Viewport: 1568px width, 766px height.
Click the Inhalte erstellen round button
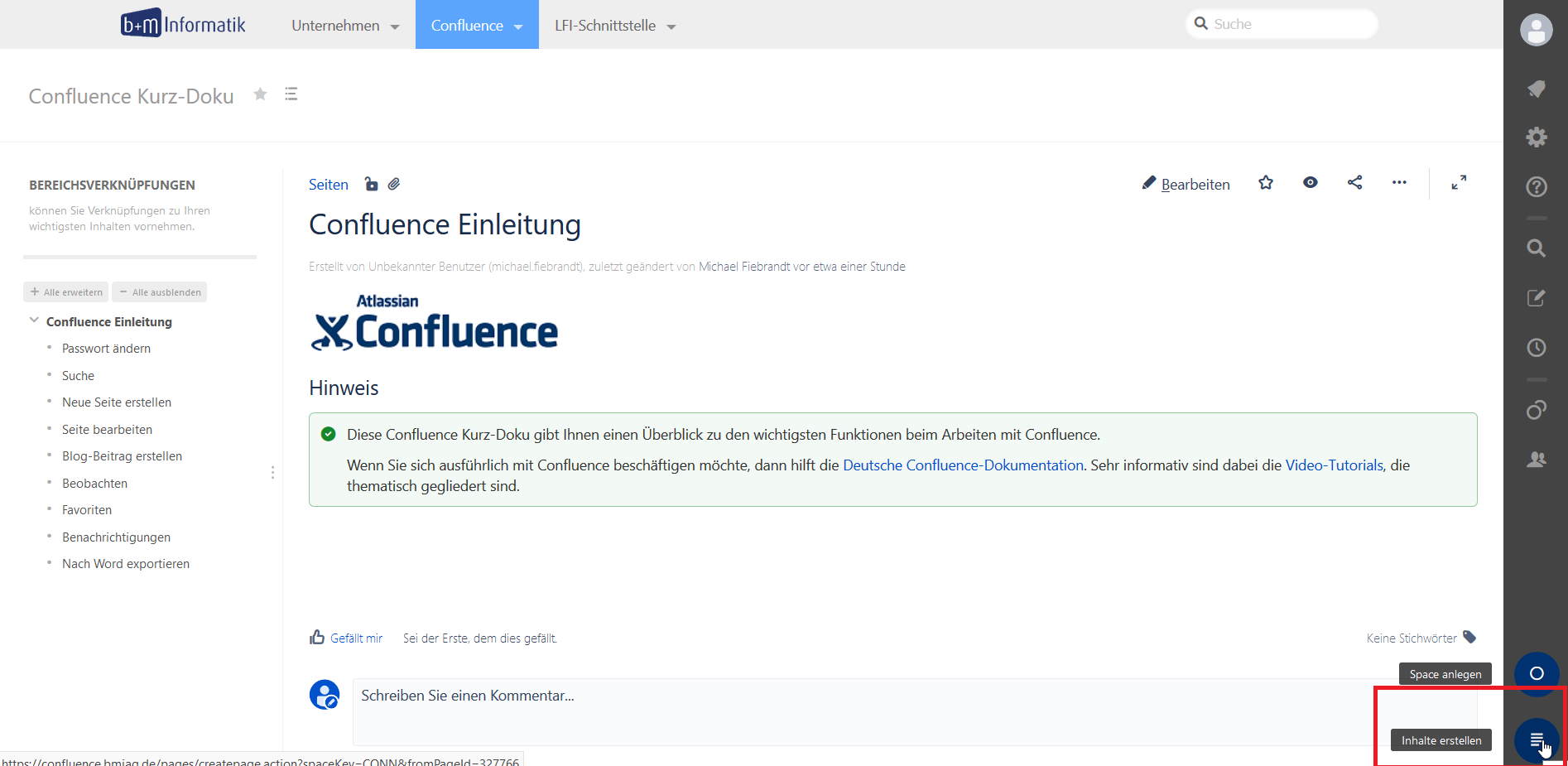(x=1537, y=740)
